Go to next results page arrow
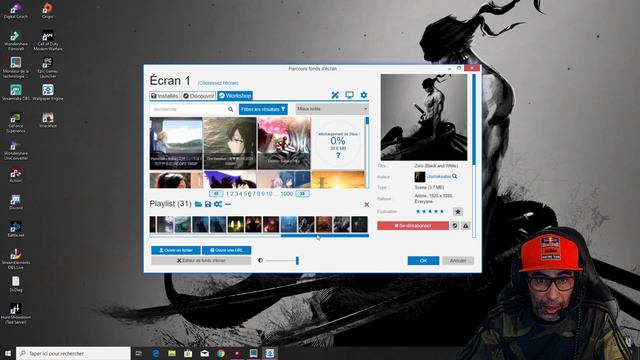Screen dimensions: 640x360 tap(302, 193)
